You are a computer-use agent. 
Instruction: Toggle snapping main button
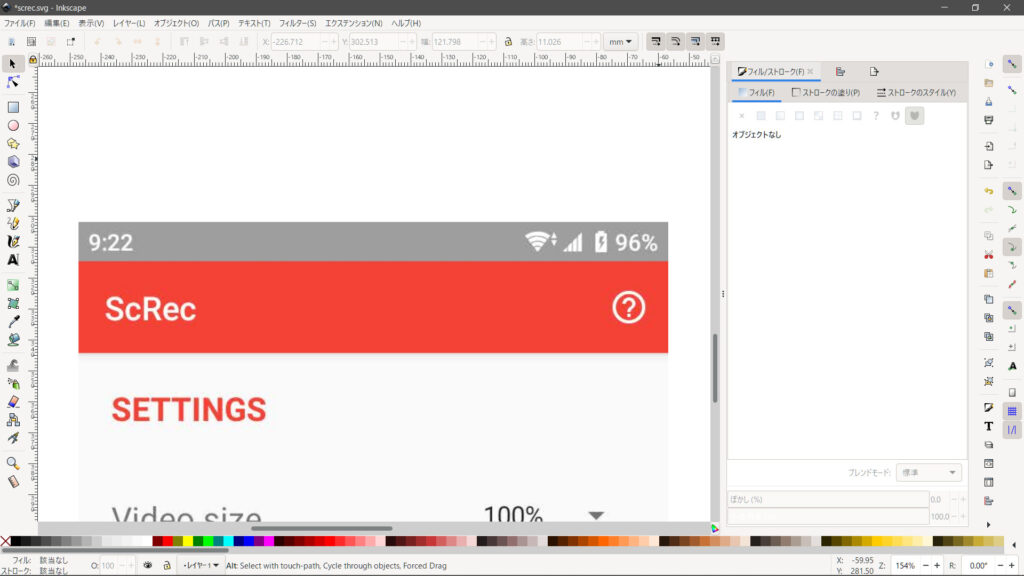[x=1012, y=63]
